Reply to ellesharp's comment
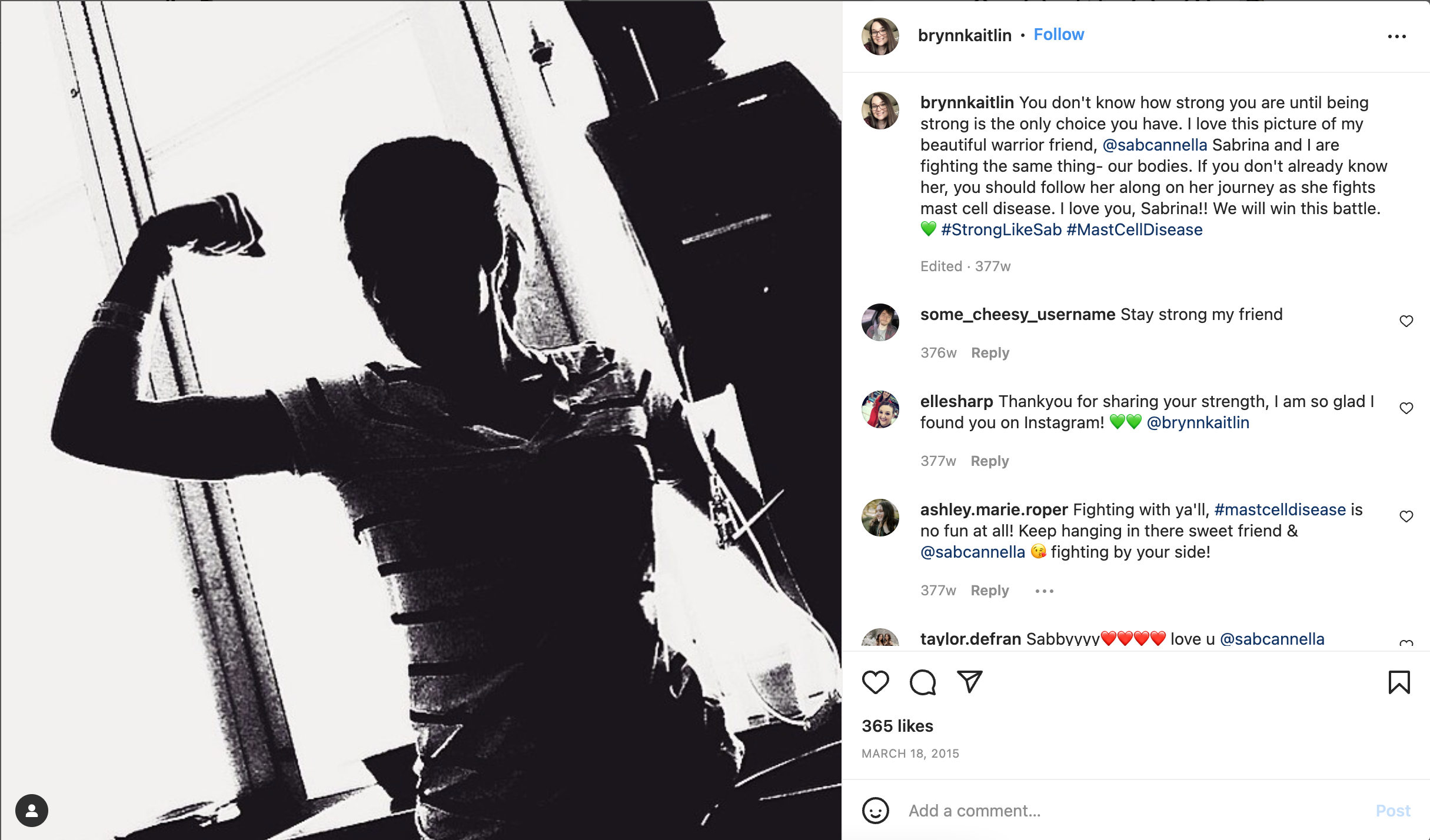The image size is (1430, 840). (989, 461)
